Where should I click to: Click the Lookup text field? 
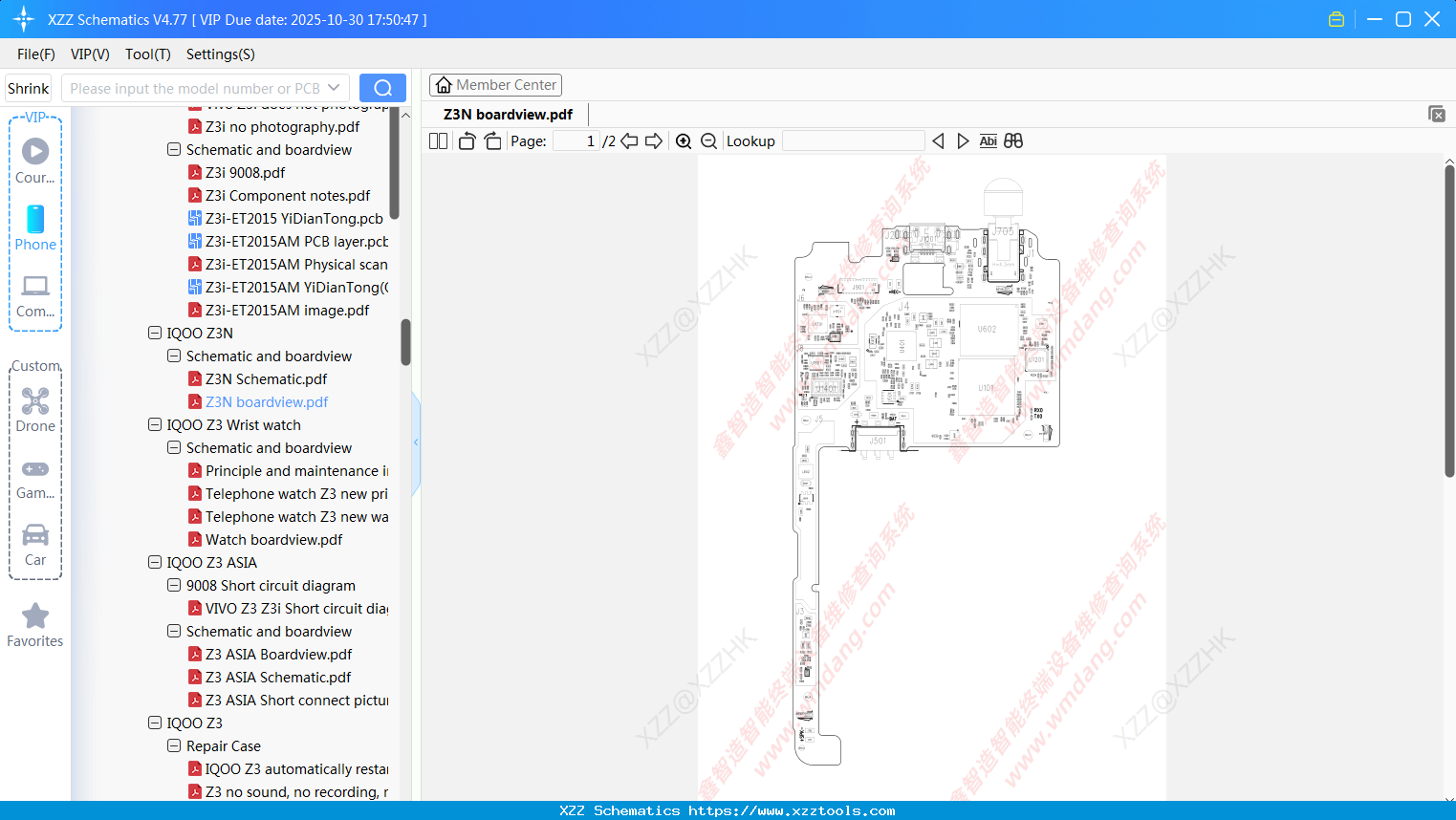(x=854, y=141)
